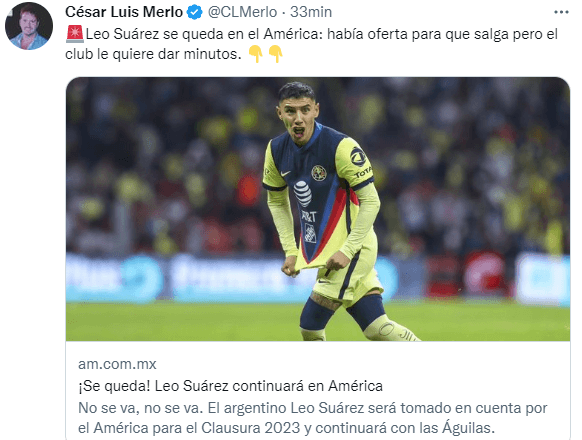Screen dimensions: 582x440
Task: Open headline ¡Se queda! Leo Suárez continuará
Action: click(230, 386)
